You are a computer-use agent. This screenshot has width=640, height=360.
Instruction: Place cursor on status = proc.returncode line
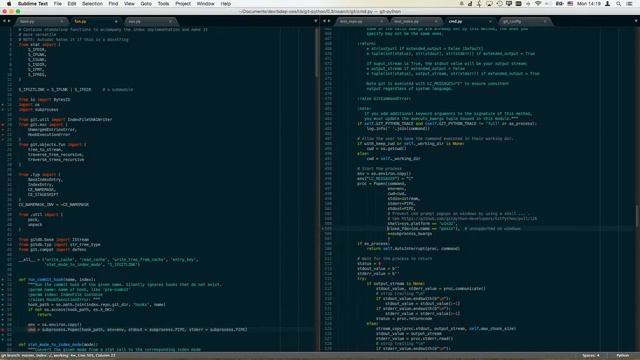(404, 318)
